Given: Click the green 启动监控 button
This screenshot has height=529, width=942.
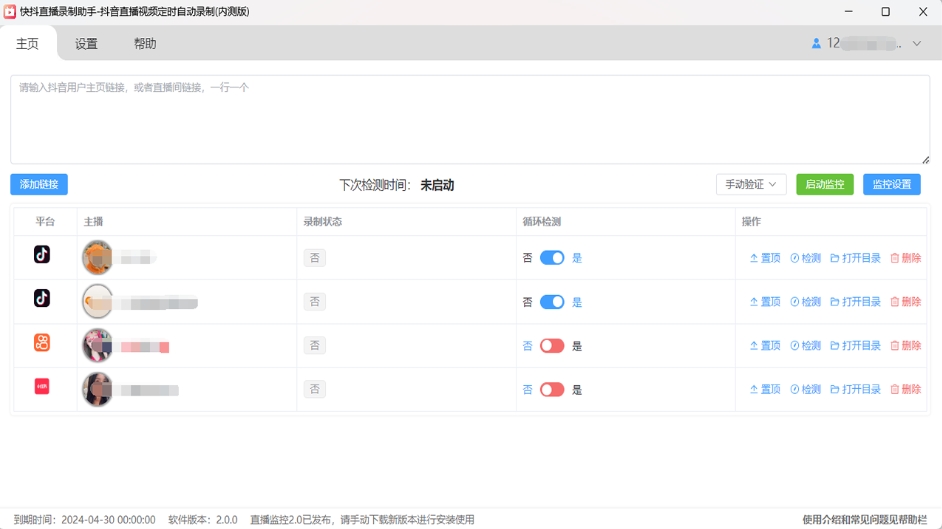Looking at the screenshot, I should 825,184.
